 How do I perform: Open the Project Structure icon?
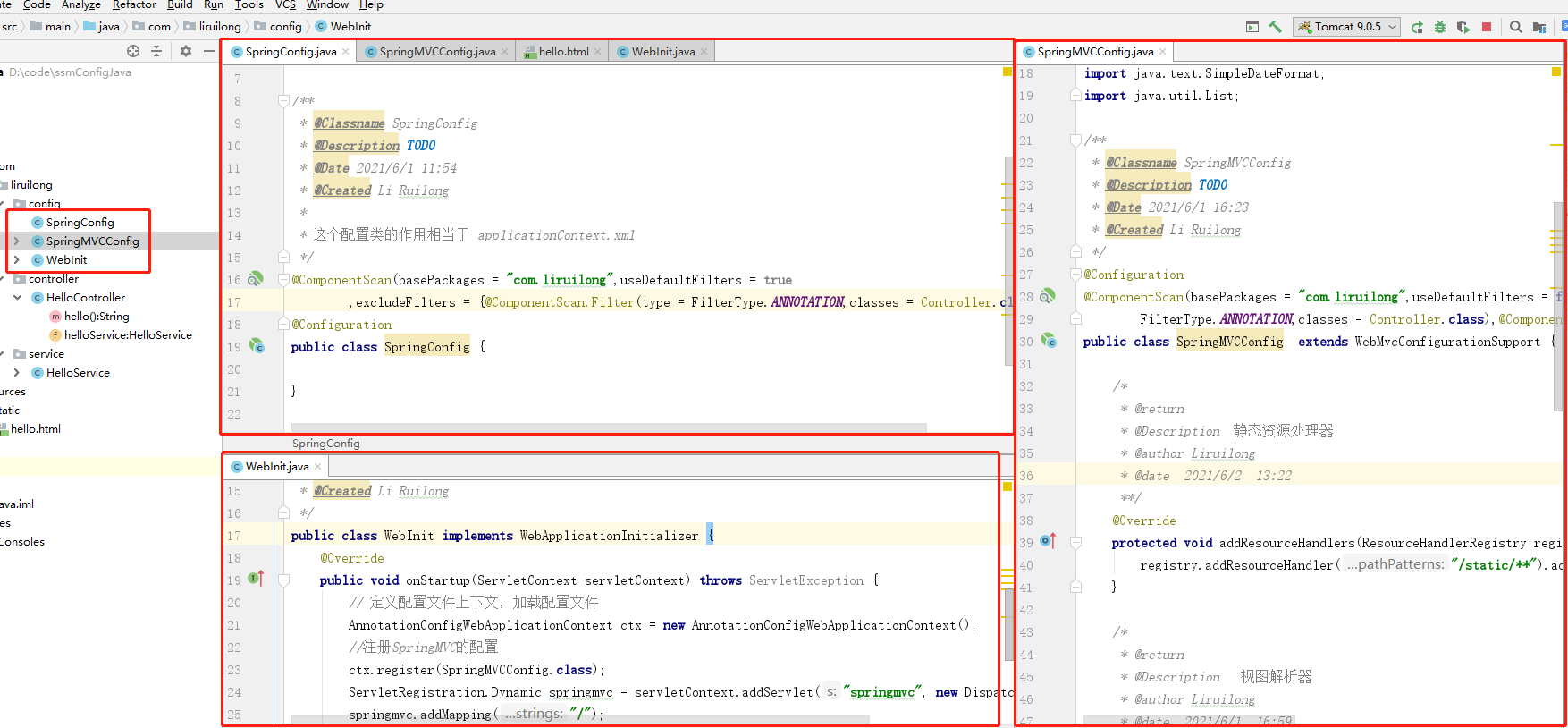[x=1539, y=27]
